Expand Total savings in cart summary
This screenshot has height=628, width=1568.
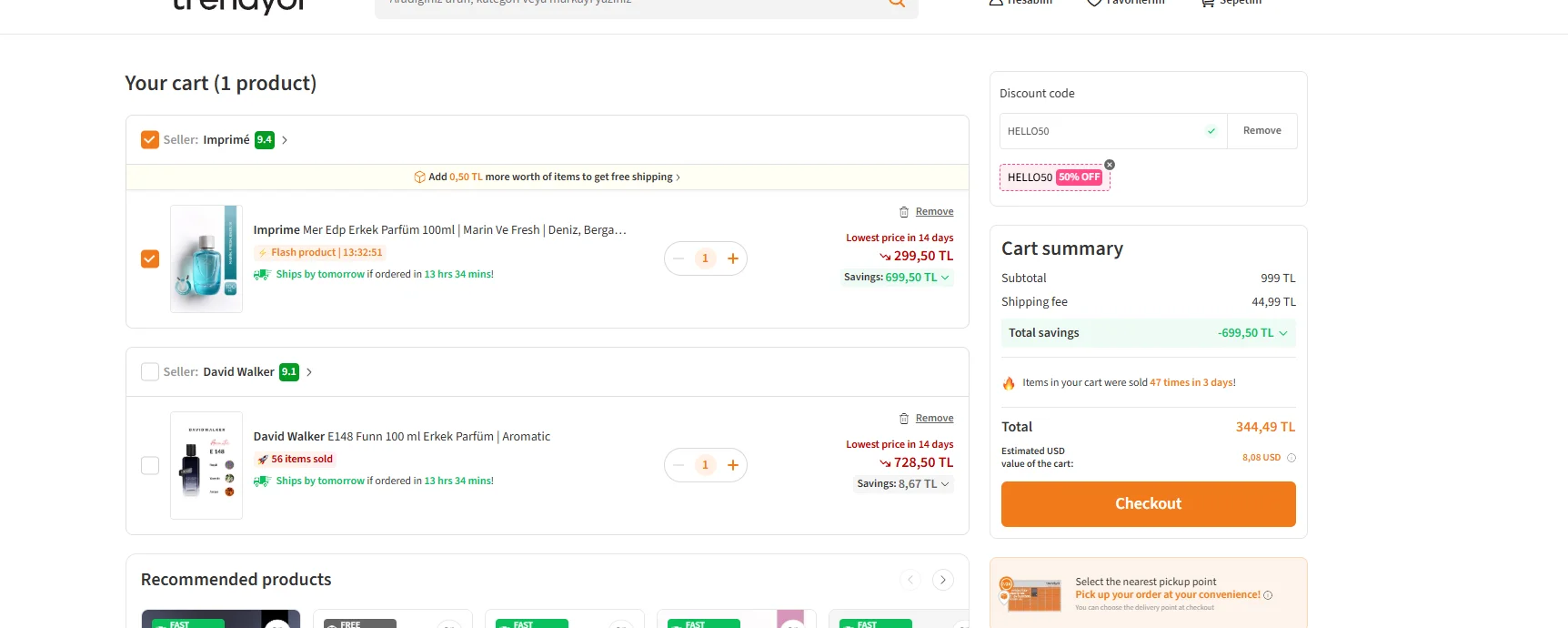pyautogui.click(x=1148, y=333)
